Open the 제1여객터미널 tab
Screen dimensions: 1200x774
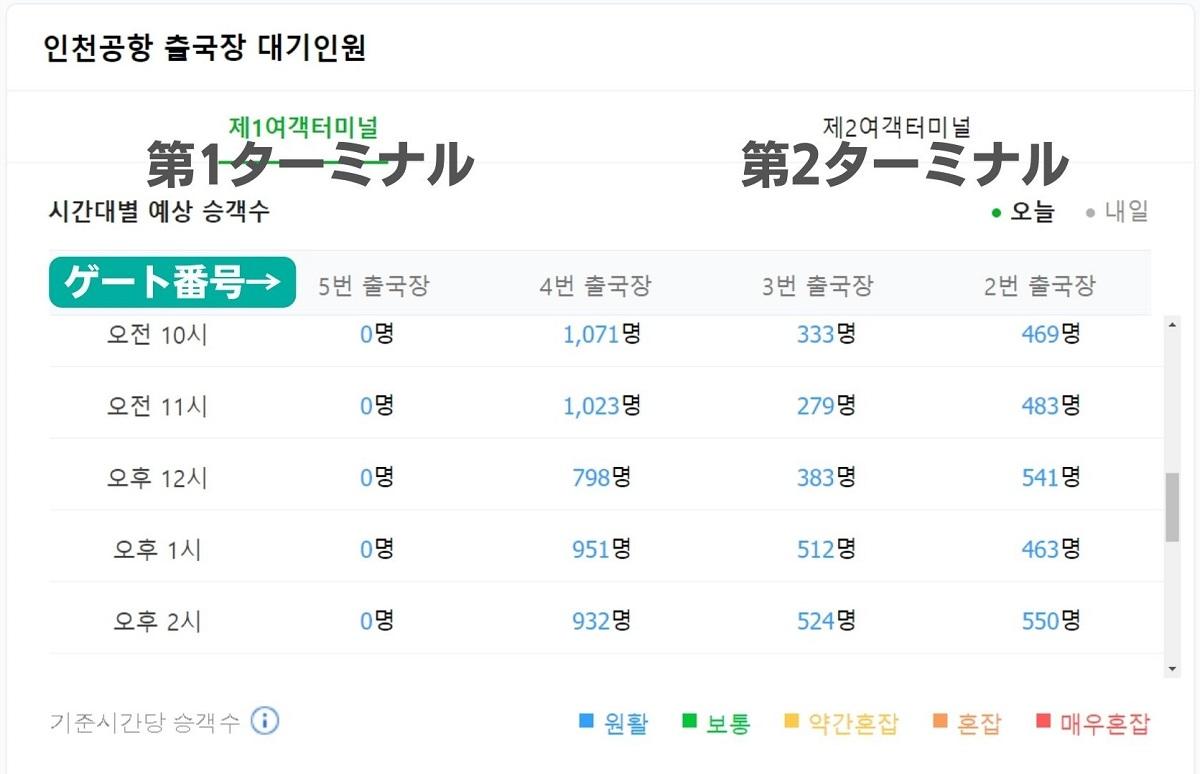(x=303, y=128)
